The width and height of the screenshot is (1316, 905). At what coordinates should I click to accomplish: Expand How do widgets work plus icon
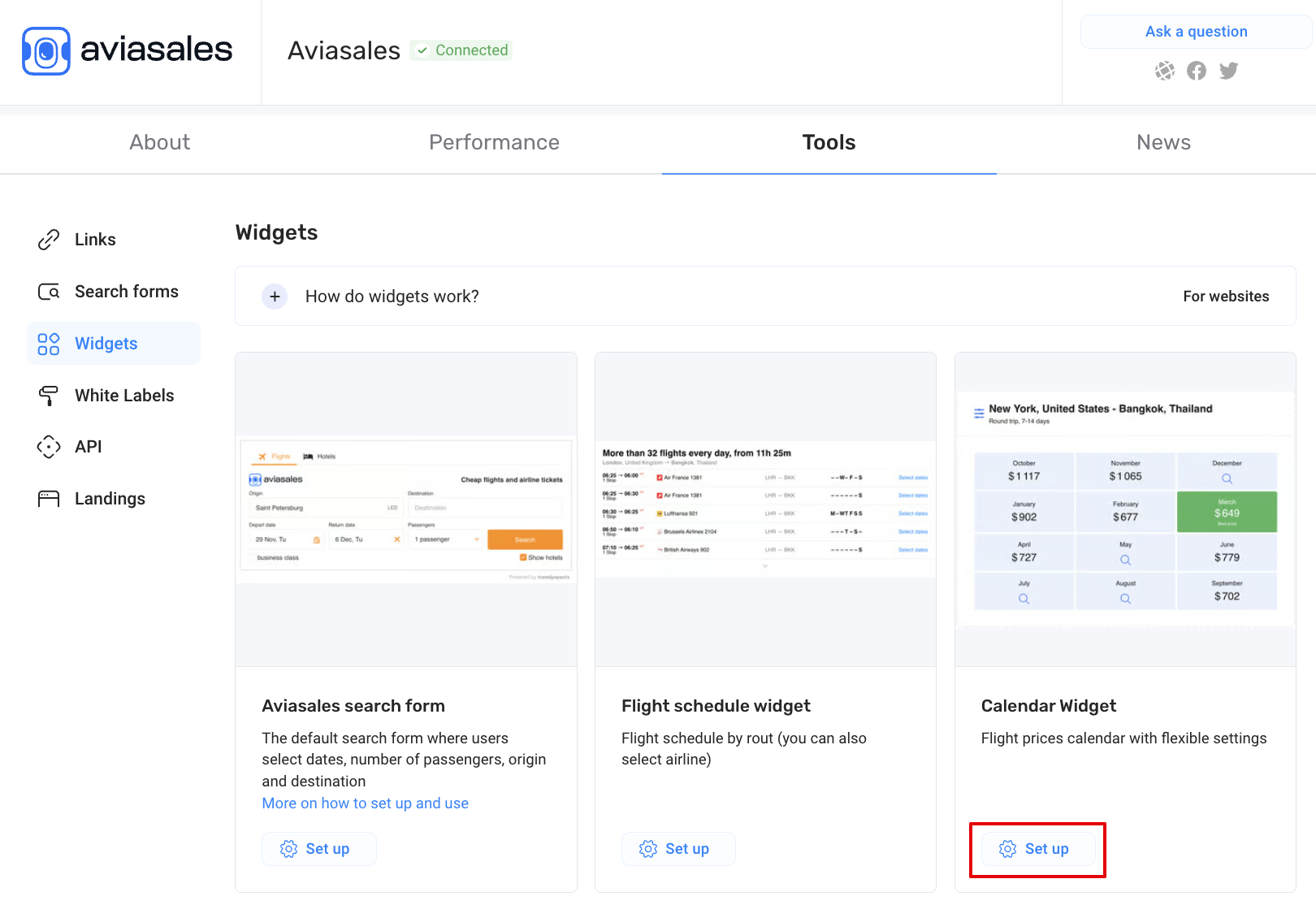coord(275,297)
